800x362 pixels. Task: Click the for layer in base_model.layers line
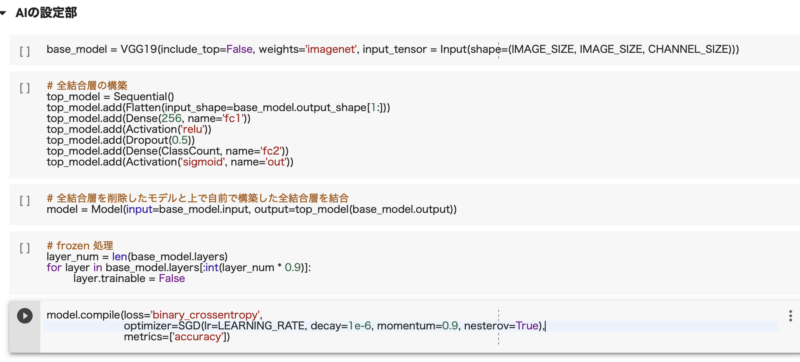point(178,267)
